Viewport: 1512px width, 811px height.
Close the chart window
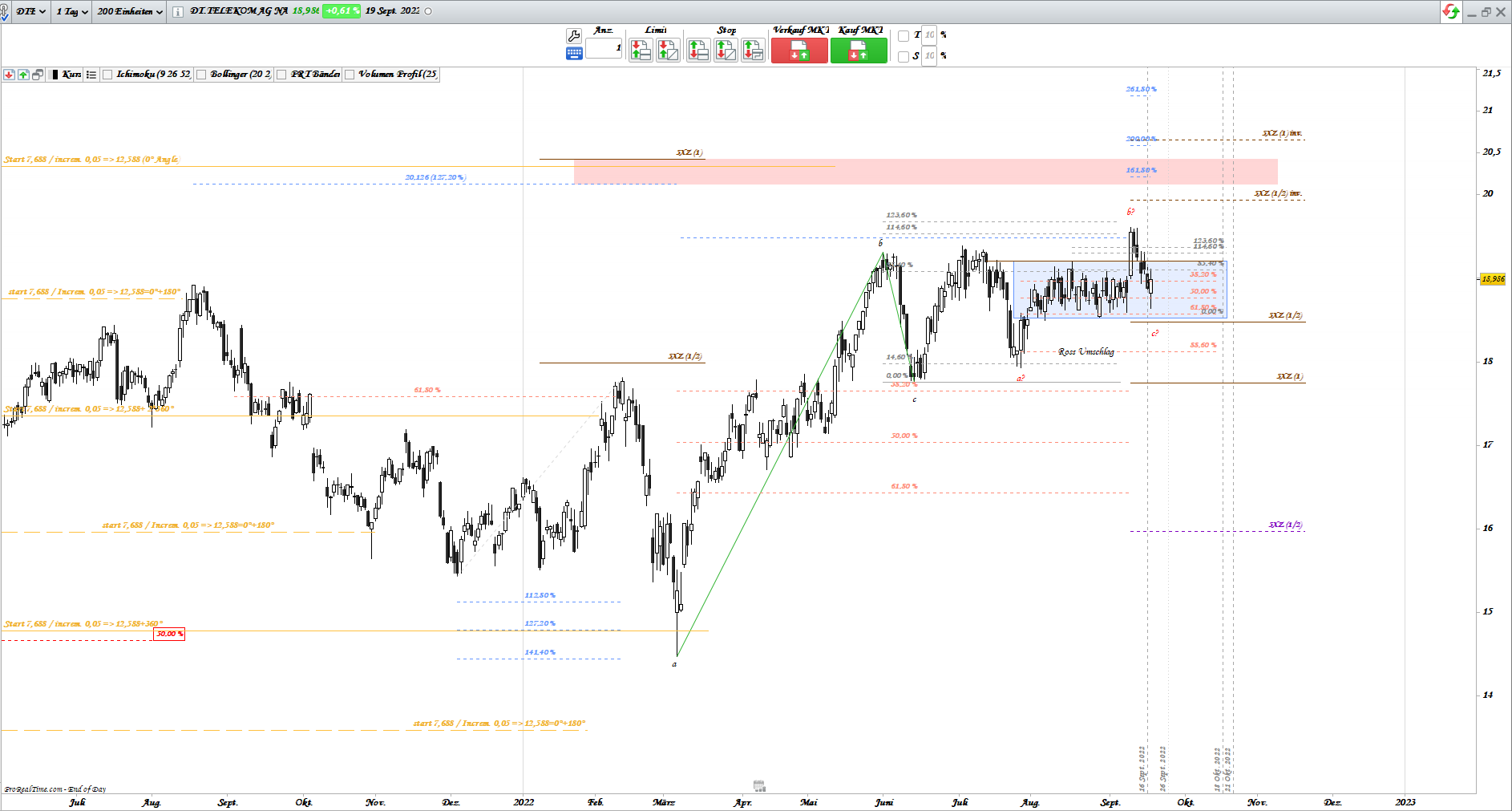tap(1501, 12)
